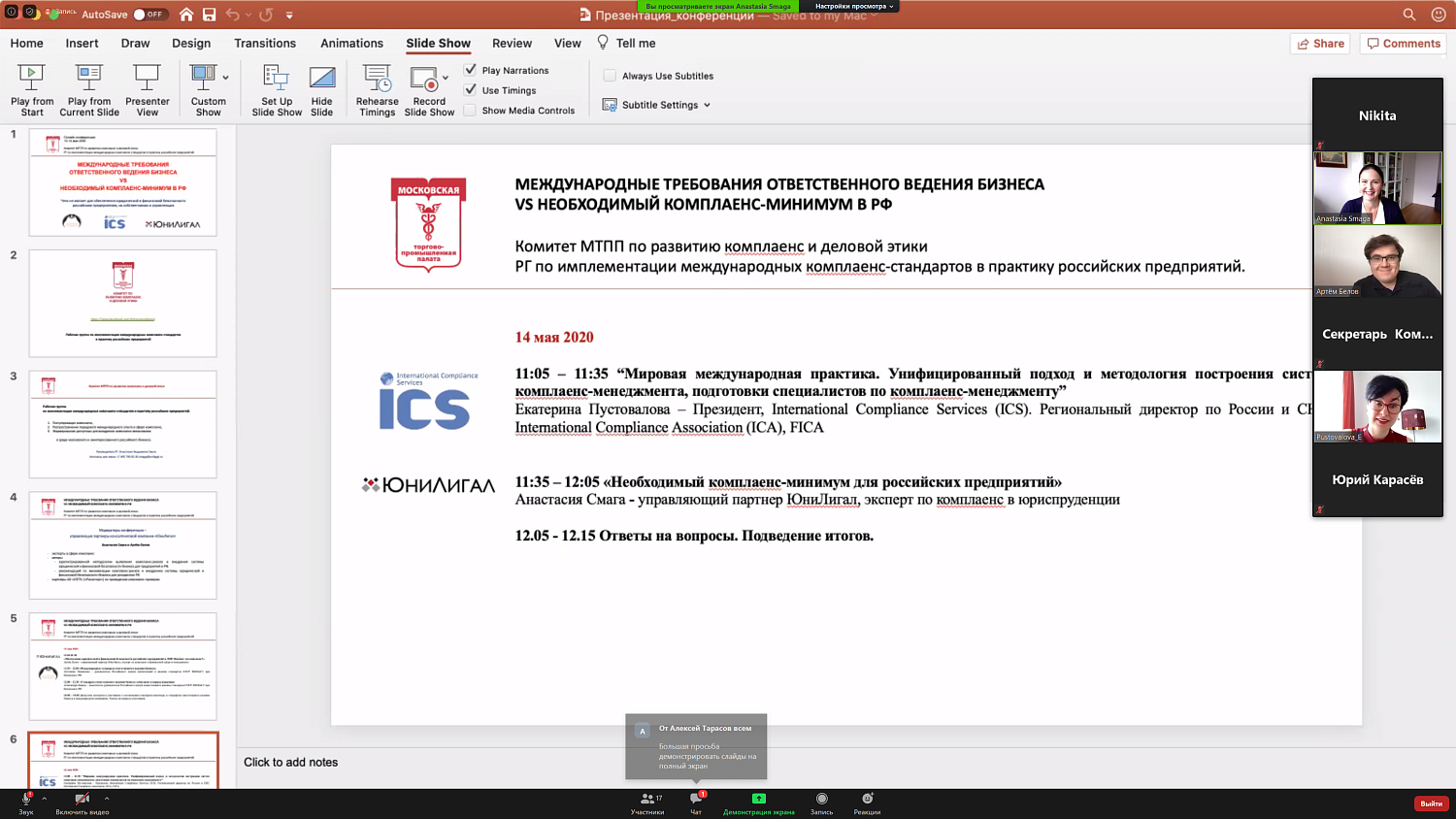Click the Play from Start icon

tap(31, 78)
